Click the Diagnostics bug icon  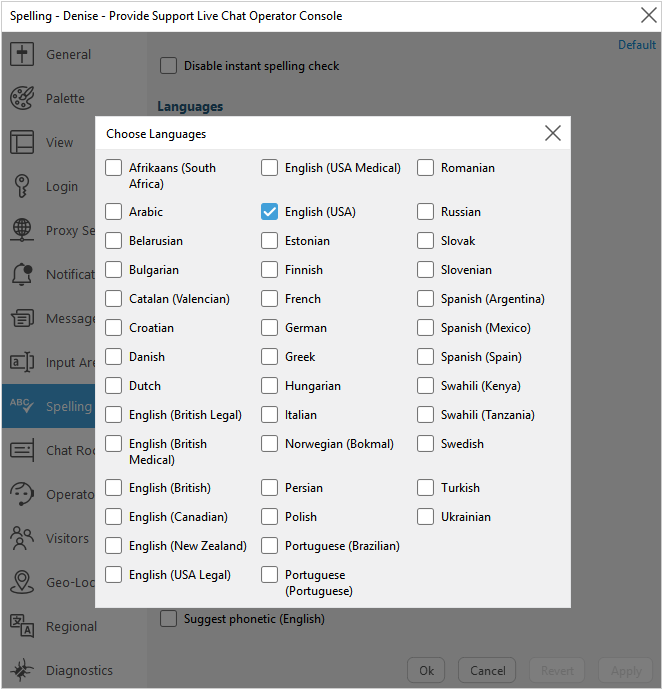coord(22,670)
